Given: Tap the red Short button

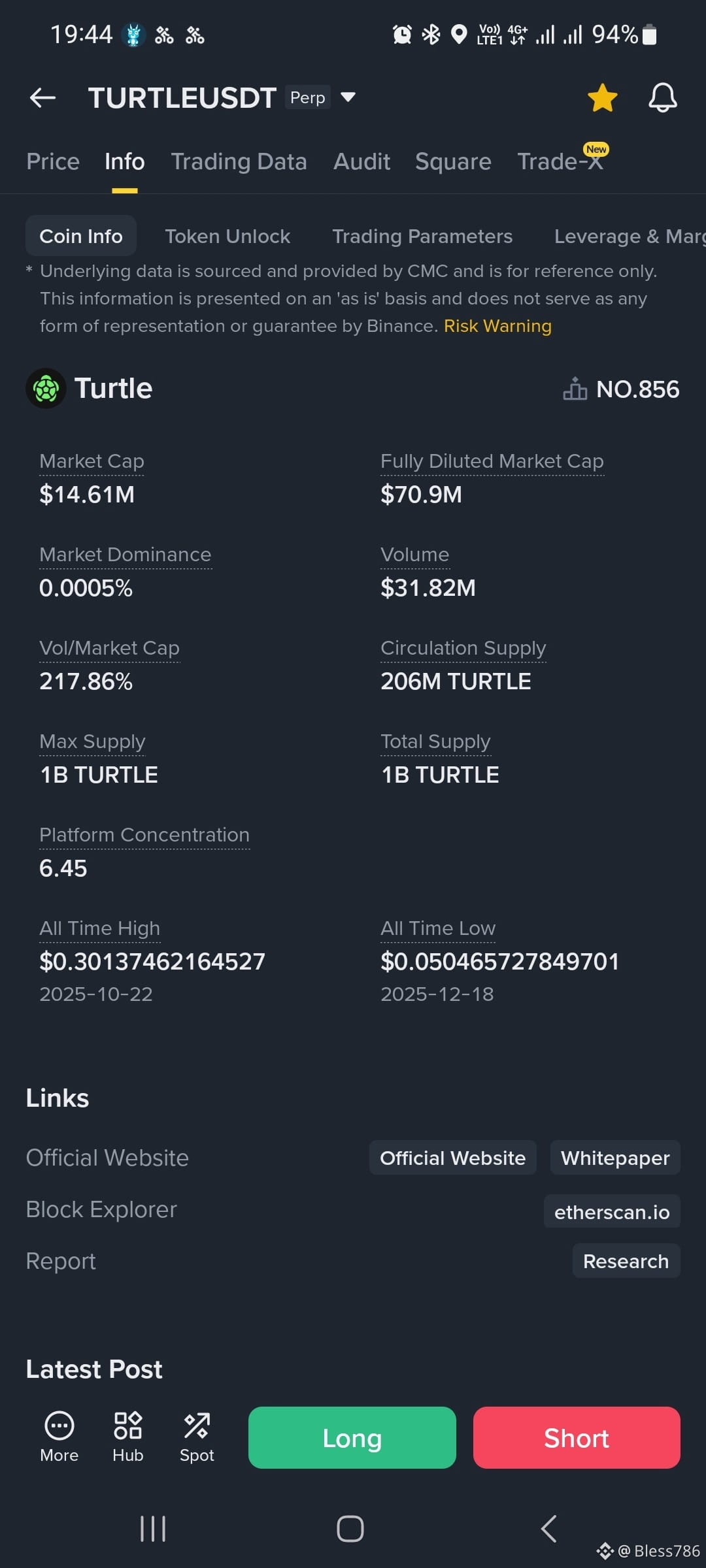Looking at the screenshot, I should coord(577,1438).
